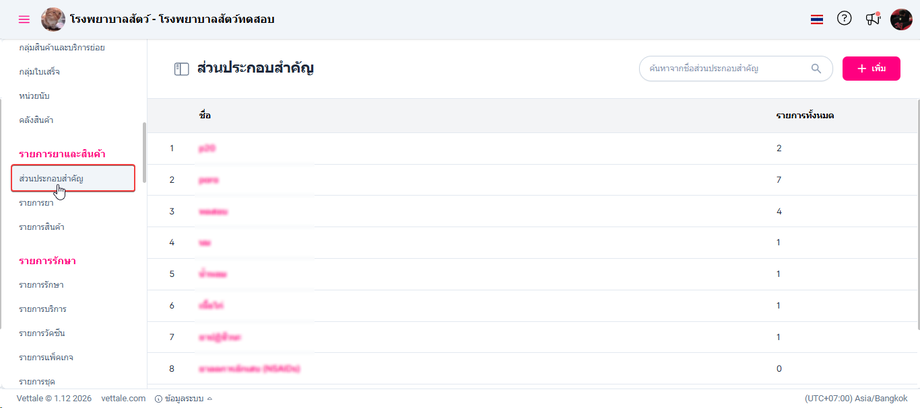
Task: Go to รายการรักษา sidebar item
Action: (x=39, y=285)
